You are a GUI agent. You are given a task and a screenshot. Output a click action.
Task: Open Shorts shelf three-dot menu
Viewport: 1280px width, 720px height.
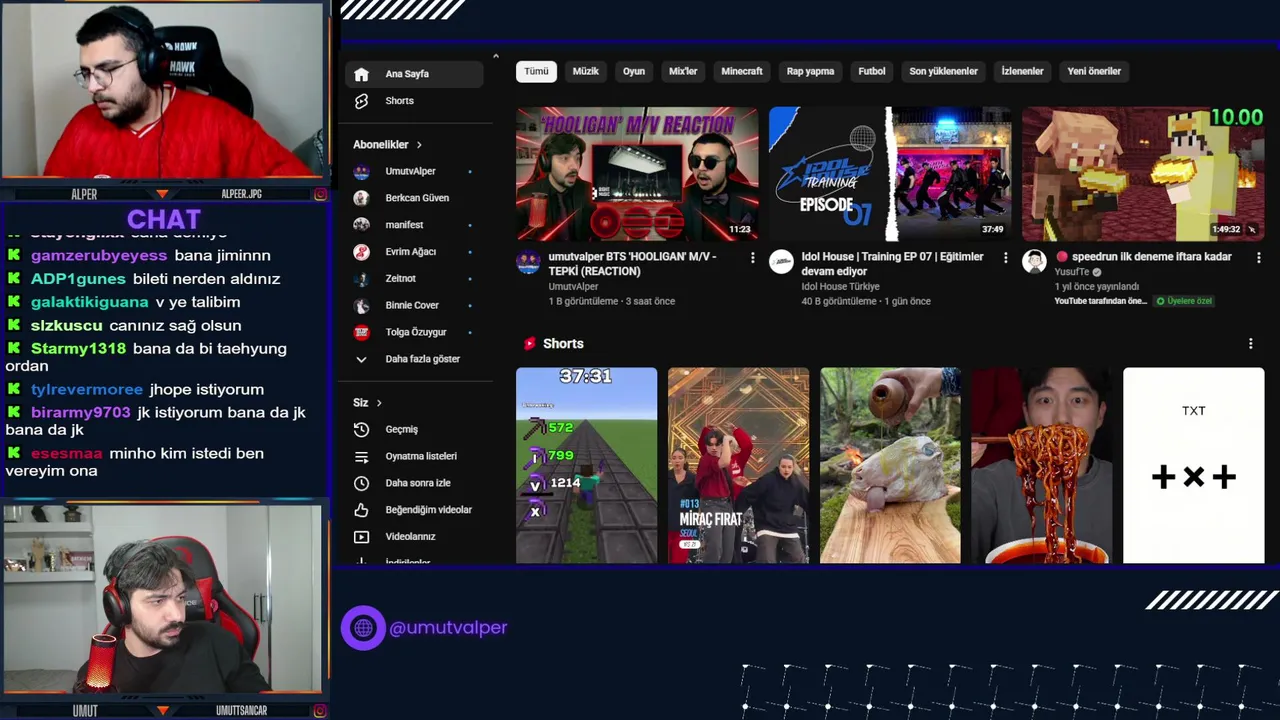[1250, 344]
